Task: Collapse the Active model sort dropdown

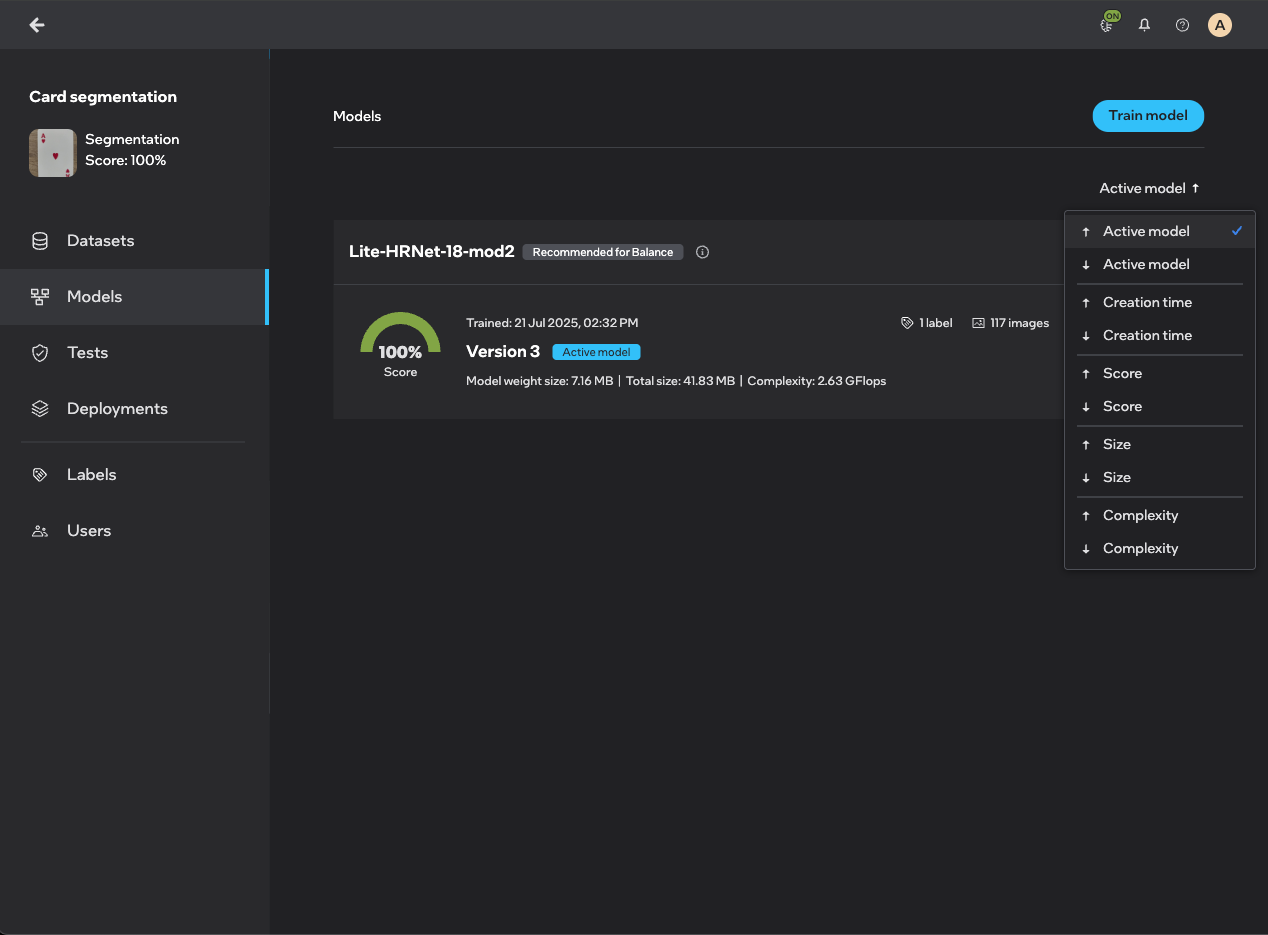Action: pos(1149,188)
